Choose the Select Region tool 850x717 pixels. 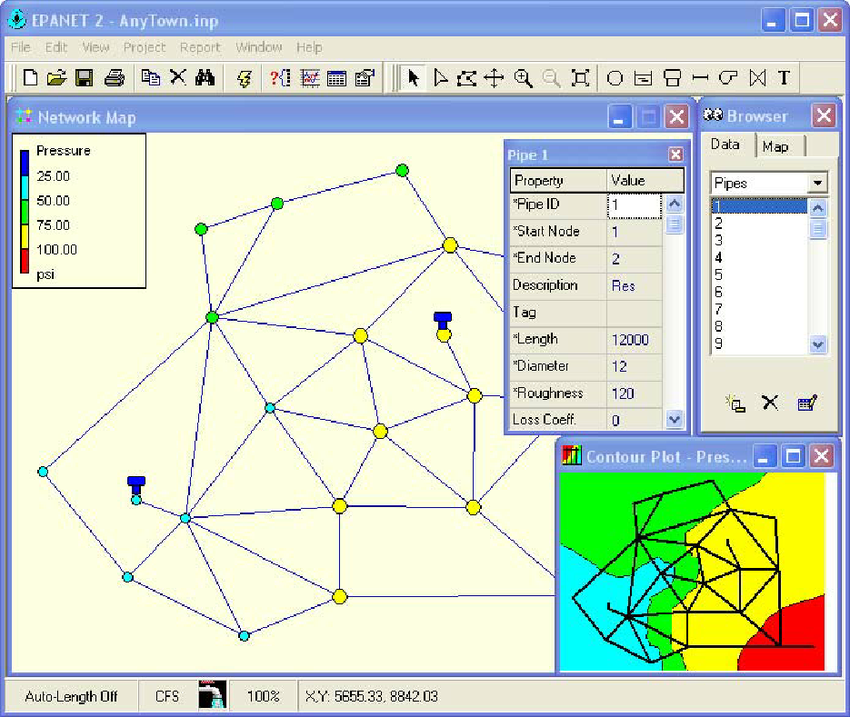click(467, 78)
